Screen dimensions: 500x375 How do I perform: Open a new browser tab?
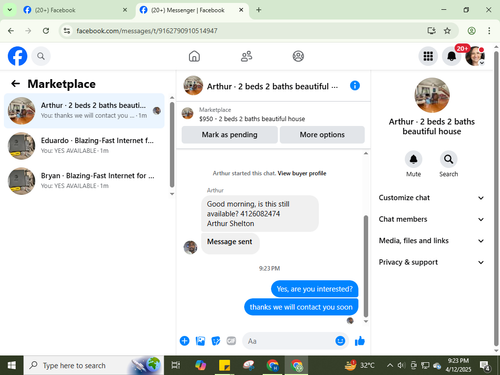[258, 10]
